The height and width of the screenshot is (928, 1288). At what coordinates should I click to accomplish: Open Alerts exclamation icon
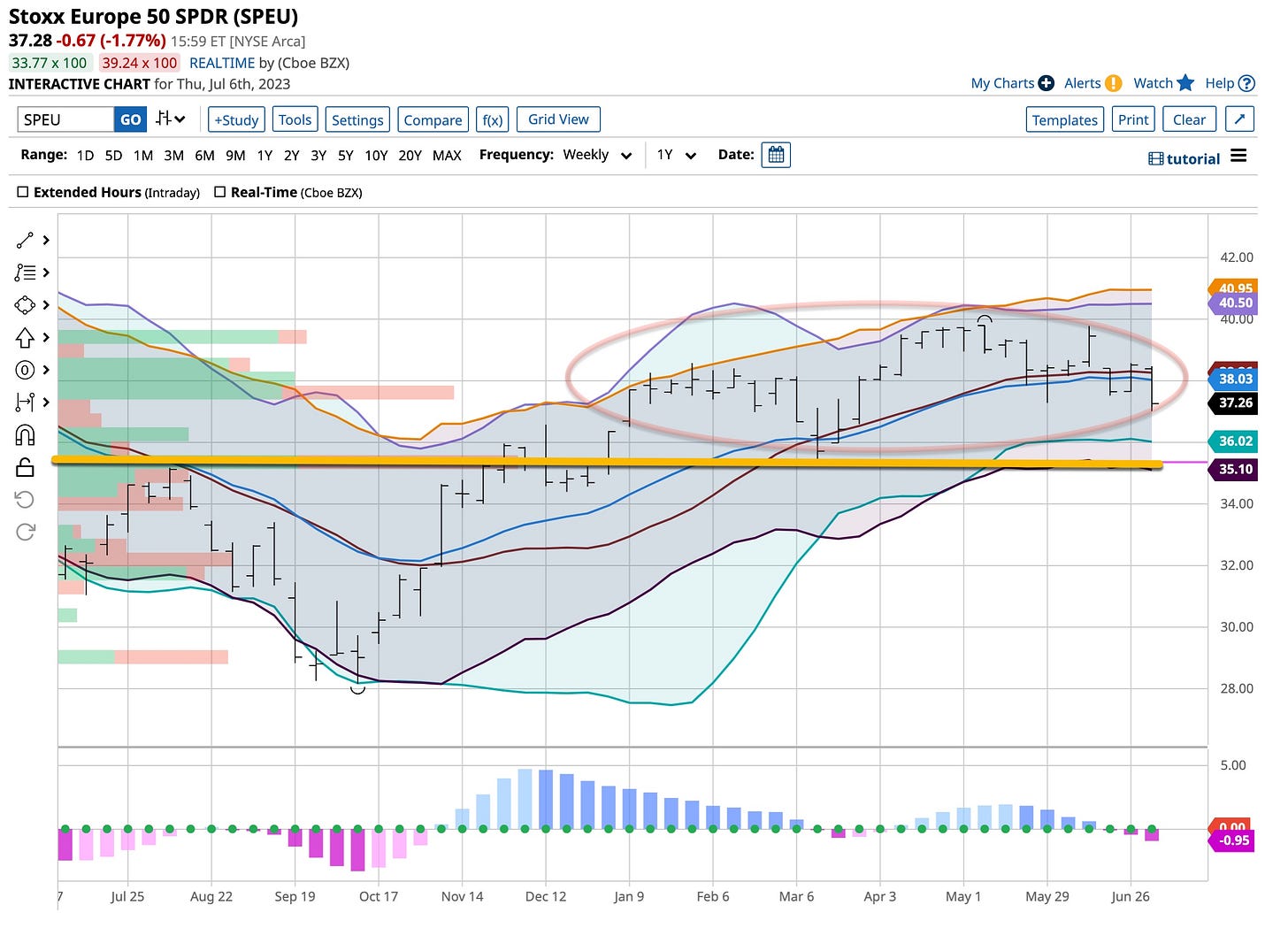tap(1114, 83)
